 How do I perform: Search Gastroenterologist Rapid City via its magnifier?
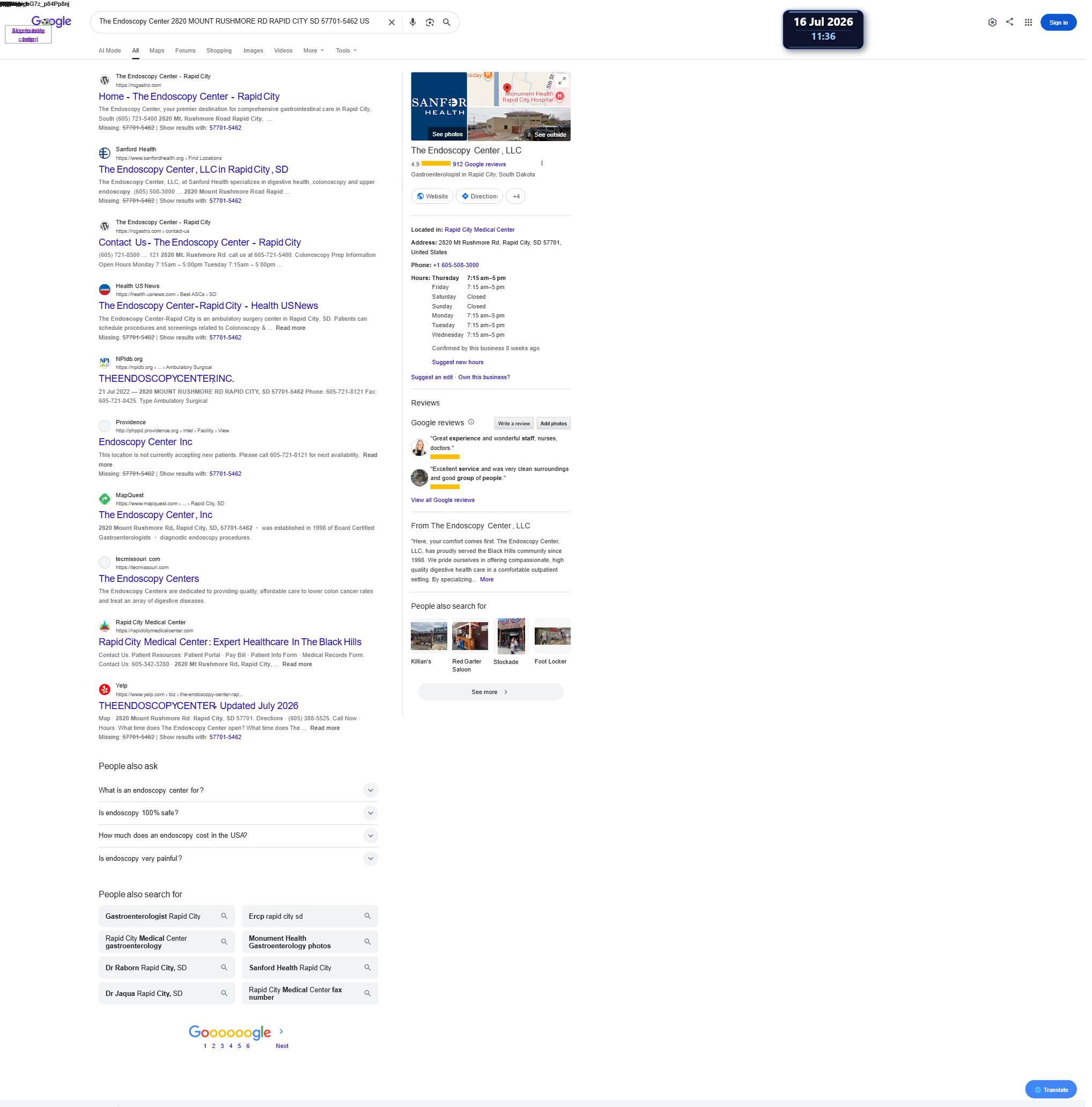point(224,916)
